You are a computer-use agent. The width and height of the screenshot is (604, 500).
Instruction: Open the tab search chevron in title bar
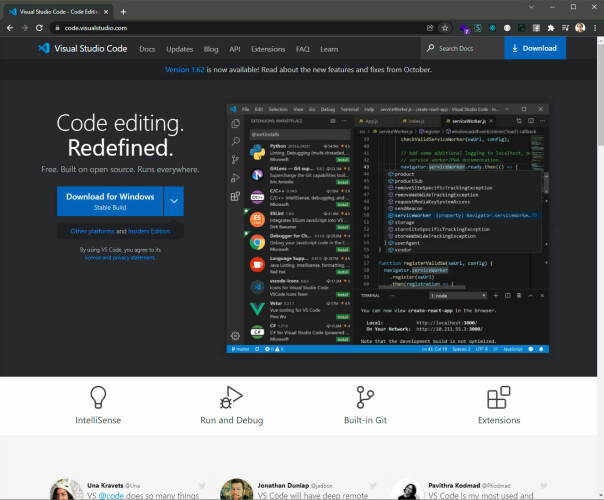coord(531,7)
